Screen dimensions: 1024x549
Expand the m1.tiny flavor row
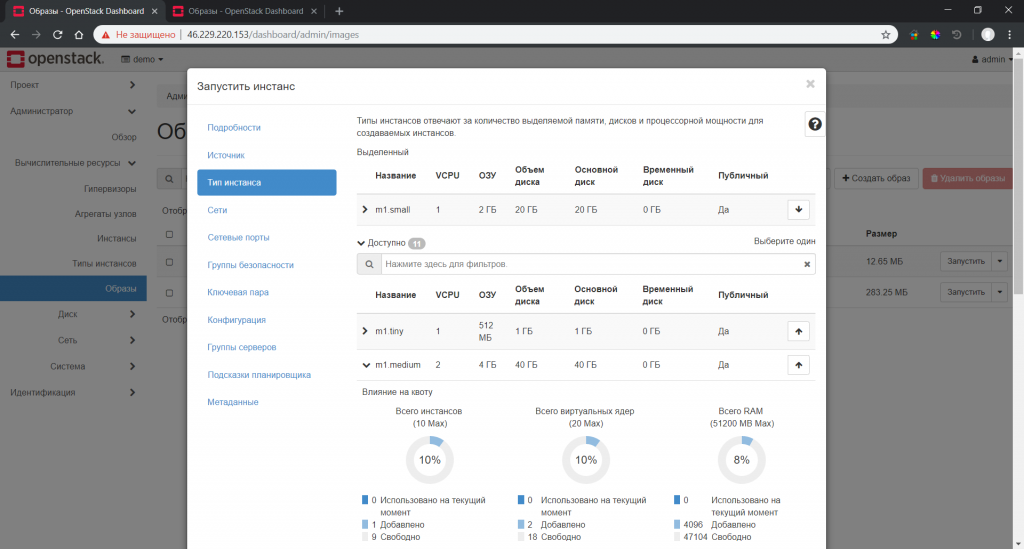364,331
